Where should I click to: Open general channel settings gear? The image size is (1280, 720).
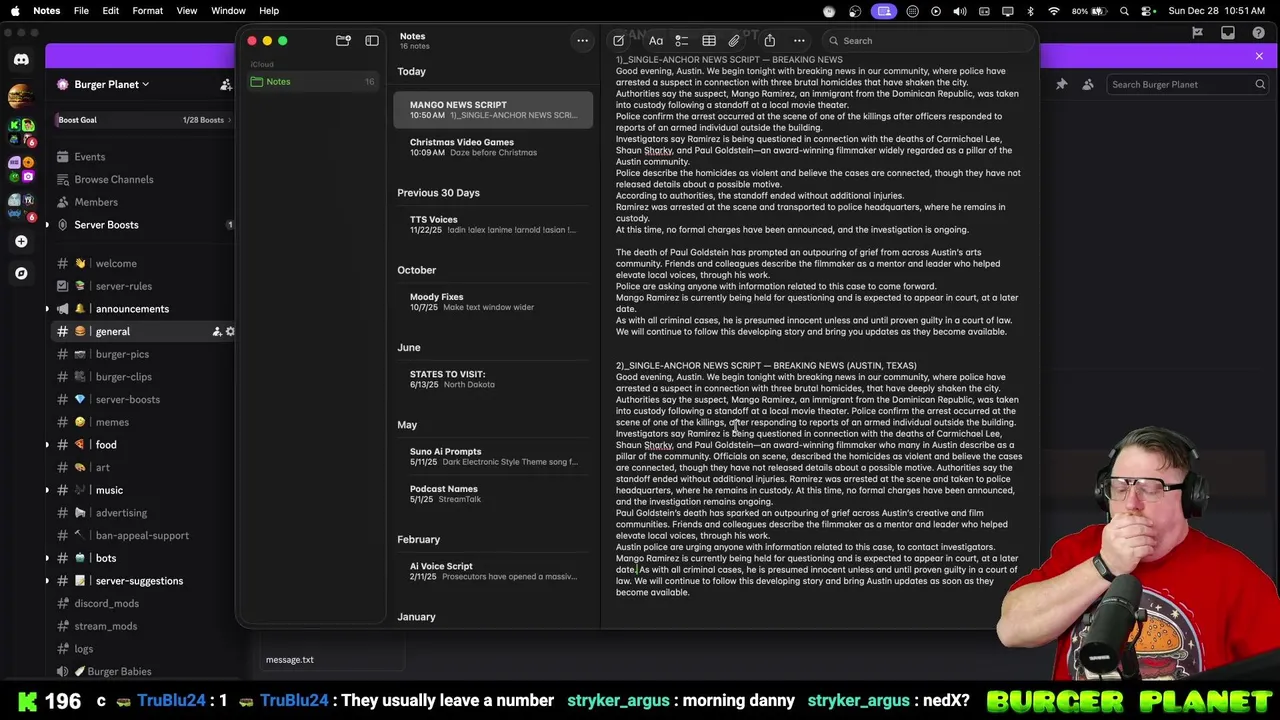(230, 332)
